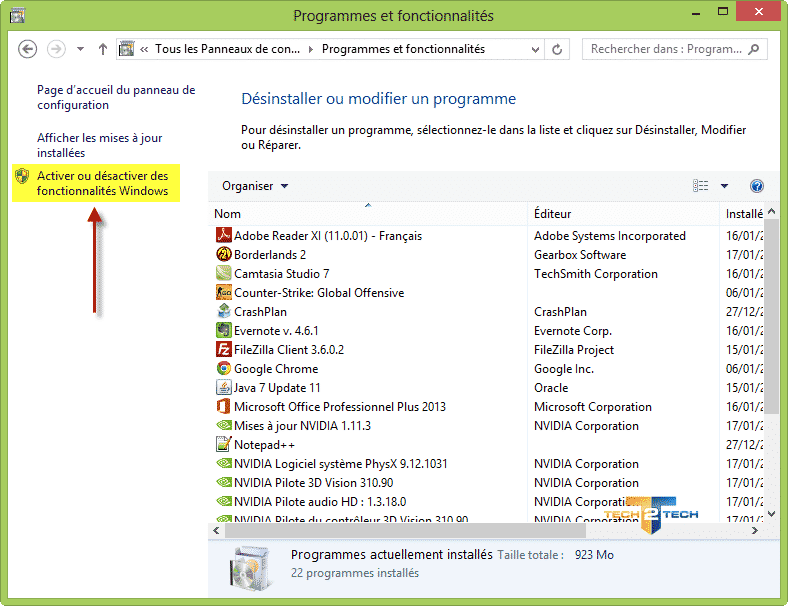Go up one folder level
The height and width of the screenshot is (606, 788).
[x=103, y=49]
